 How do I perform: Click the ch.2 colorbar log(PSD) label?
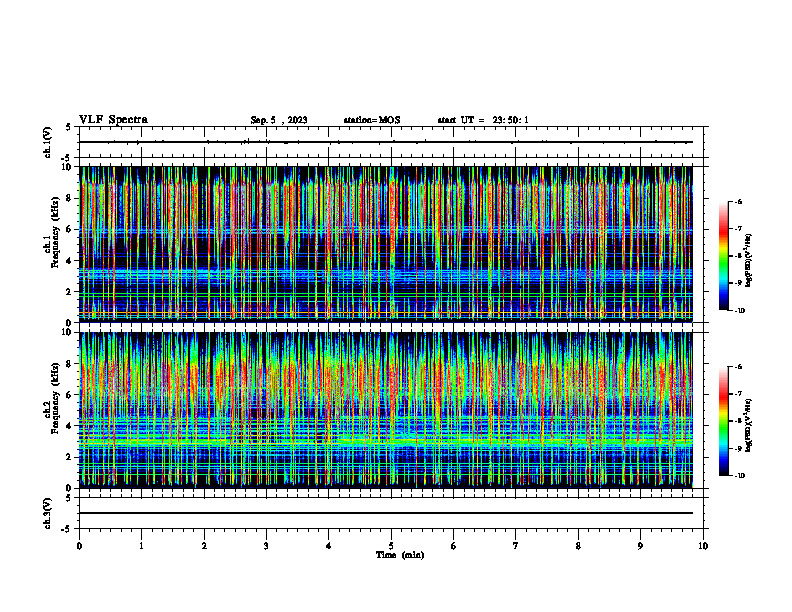coord(749,425)
